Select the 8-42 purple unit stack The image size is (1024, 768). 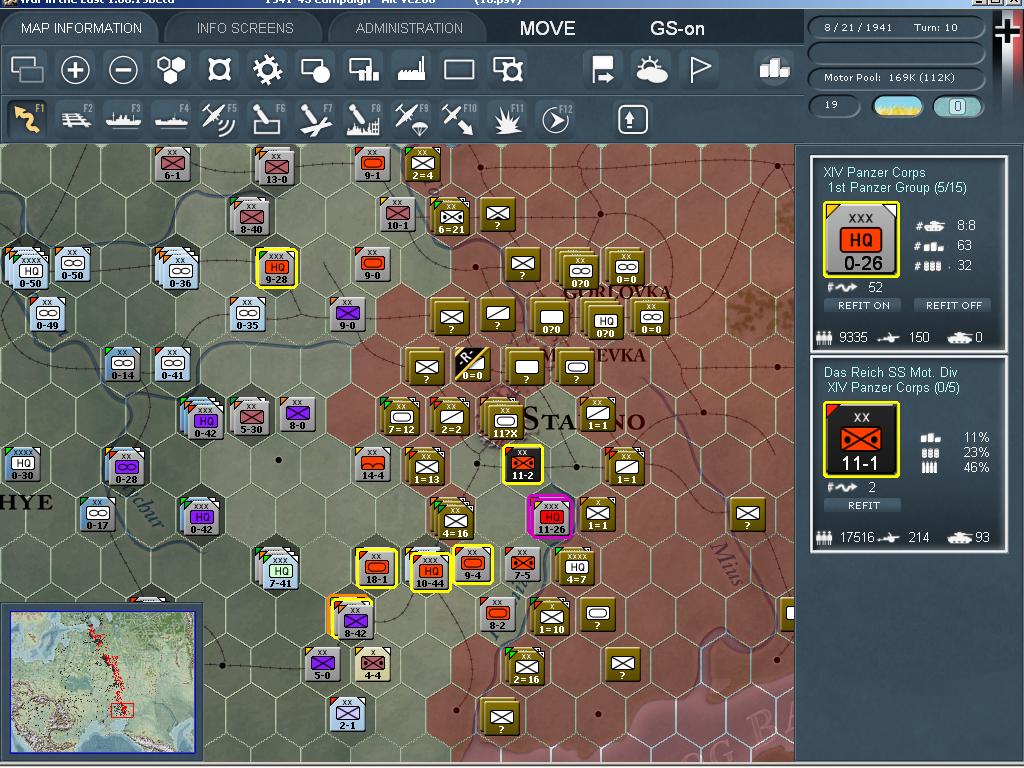[x=353, y=619]
